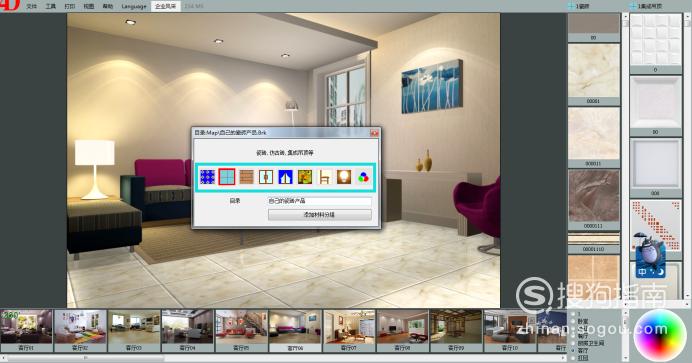
Task: Open the Language menu
Action: (134, 7)
